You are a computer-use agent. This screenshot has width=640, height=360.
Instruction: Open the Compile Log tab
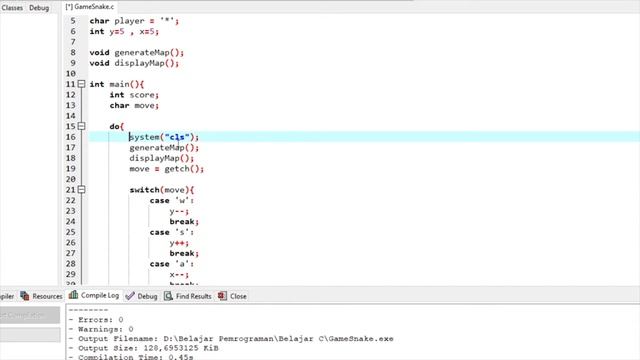[x=94, y=295]
